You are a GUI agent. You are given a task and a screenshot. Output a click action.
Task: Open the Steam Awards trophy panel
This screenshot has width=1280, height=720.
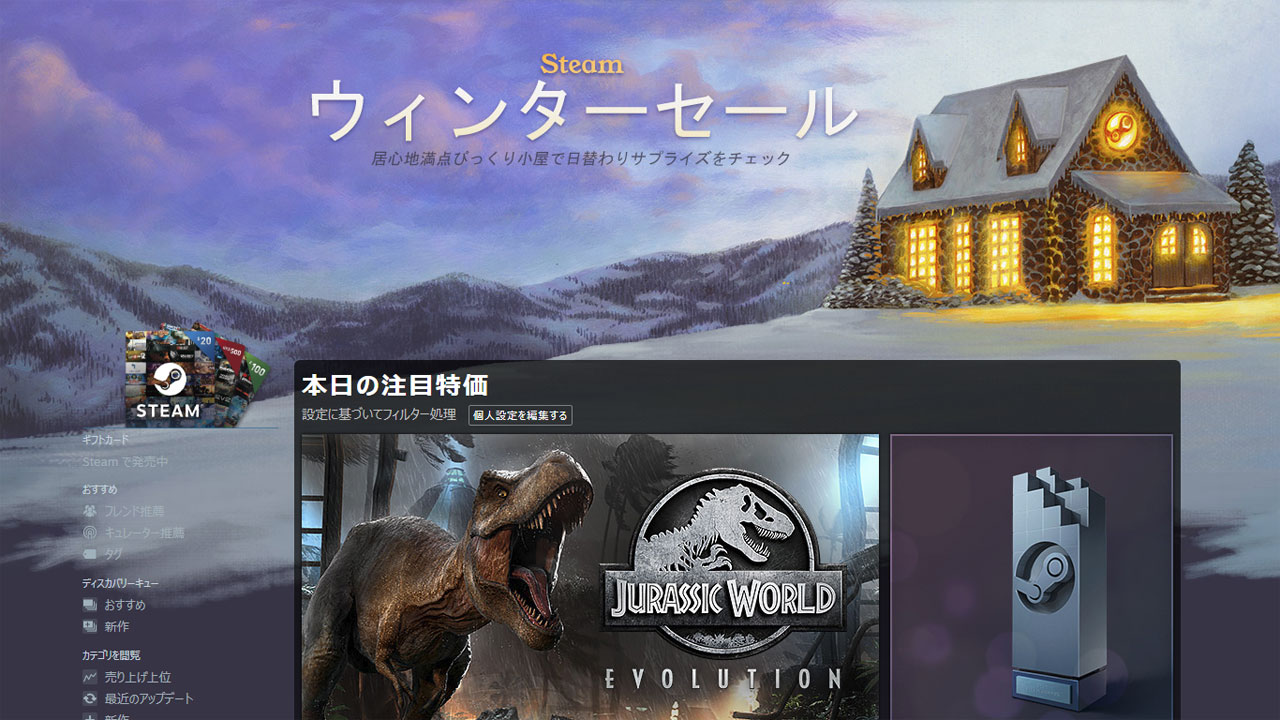pyautogui.click(x=1031, y=577)
